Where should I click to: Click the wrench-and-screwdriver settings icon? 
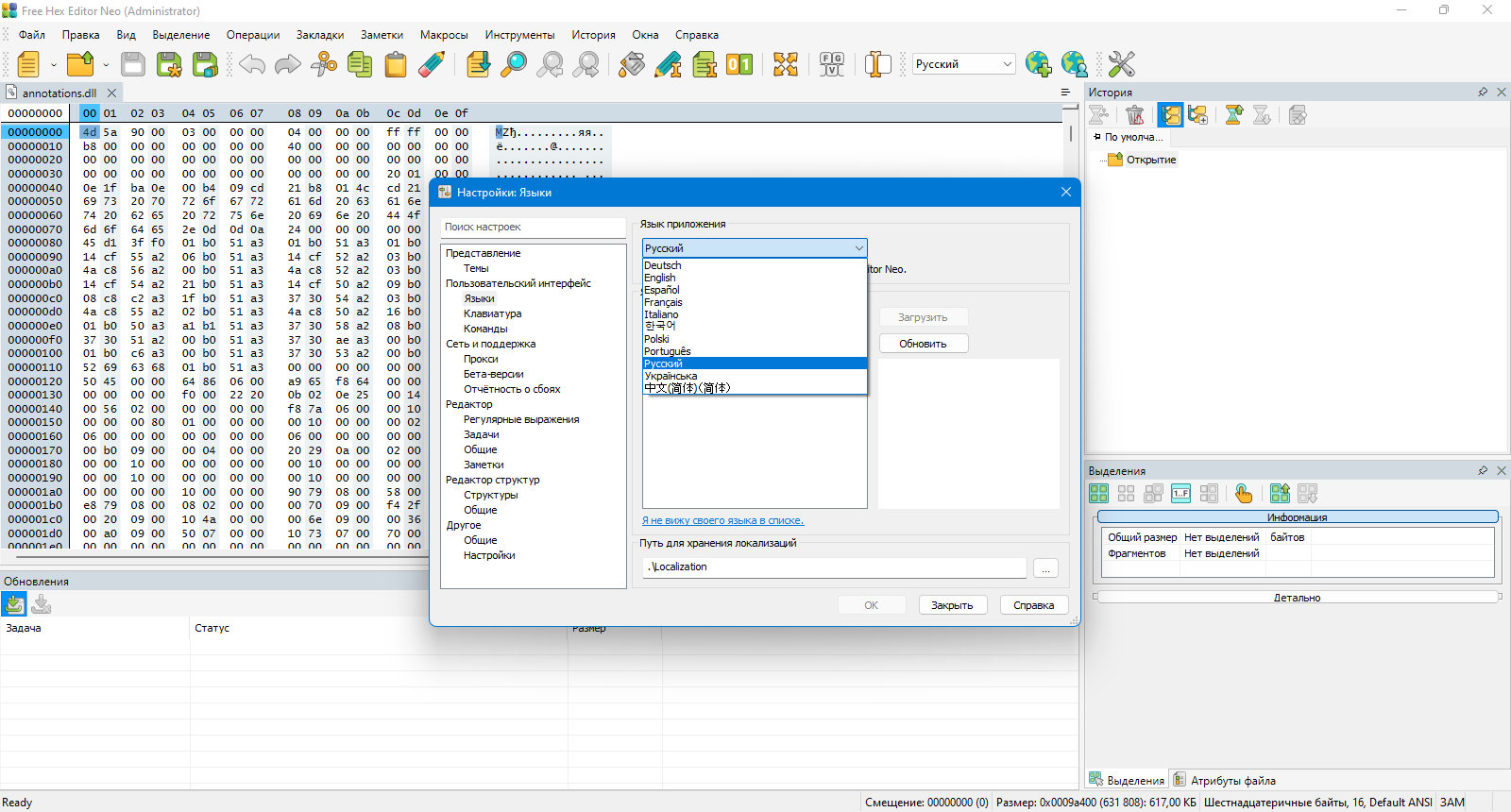pyautogui.click(x=1121, y=64)
